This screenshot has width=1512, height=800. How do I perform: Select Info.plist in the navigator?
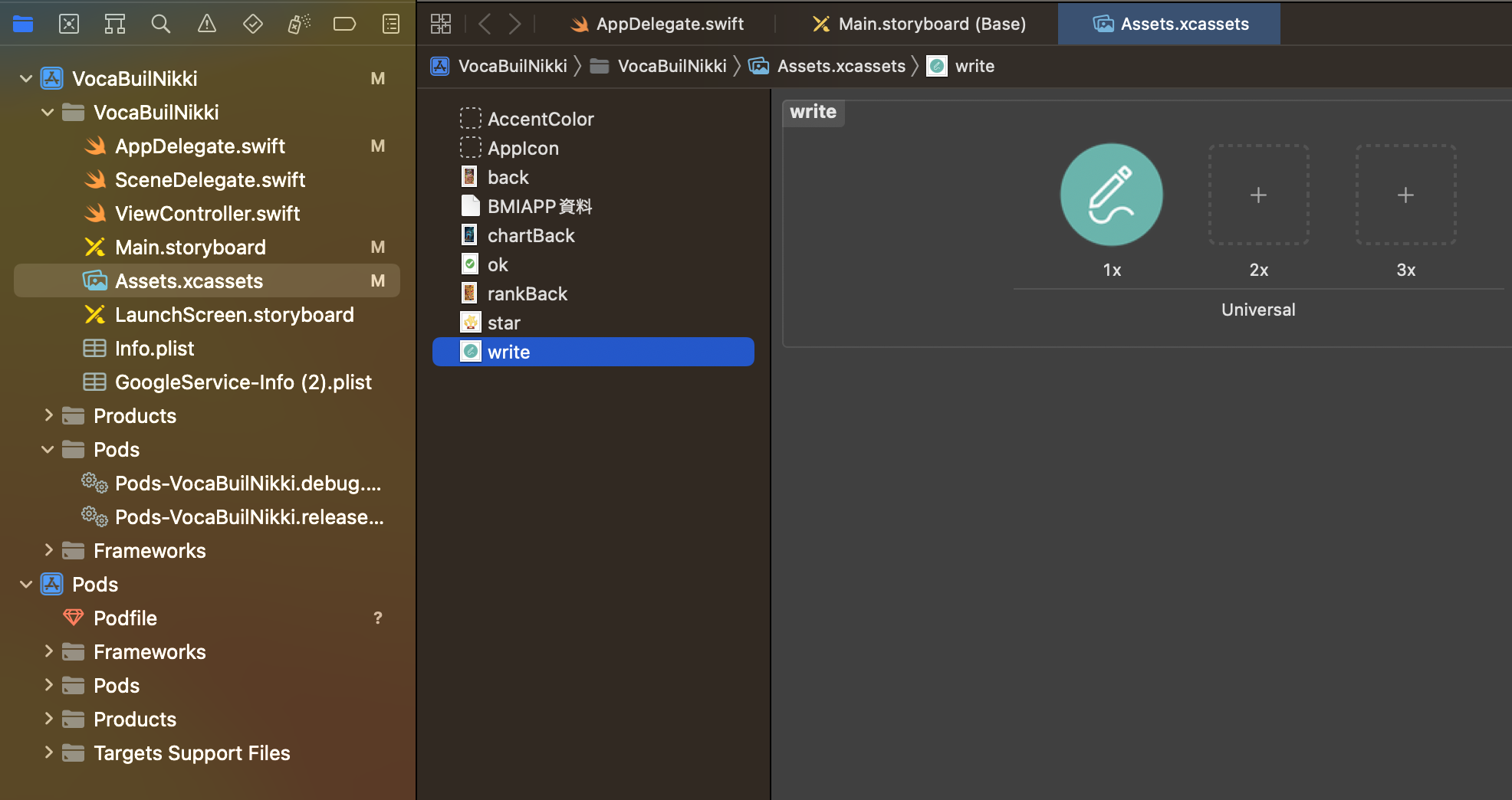[x=207, y=349]
